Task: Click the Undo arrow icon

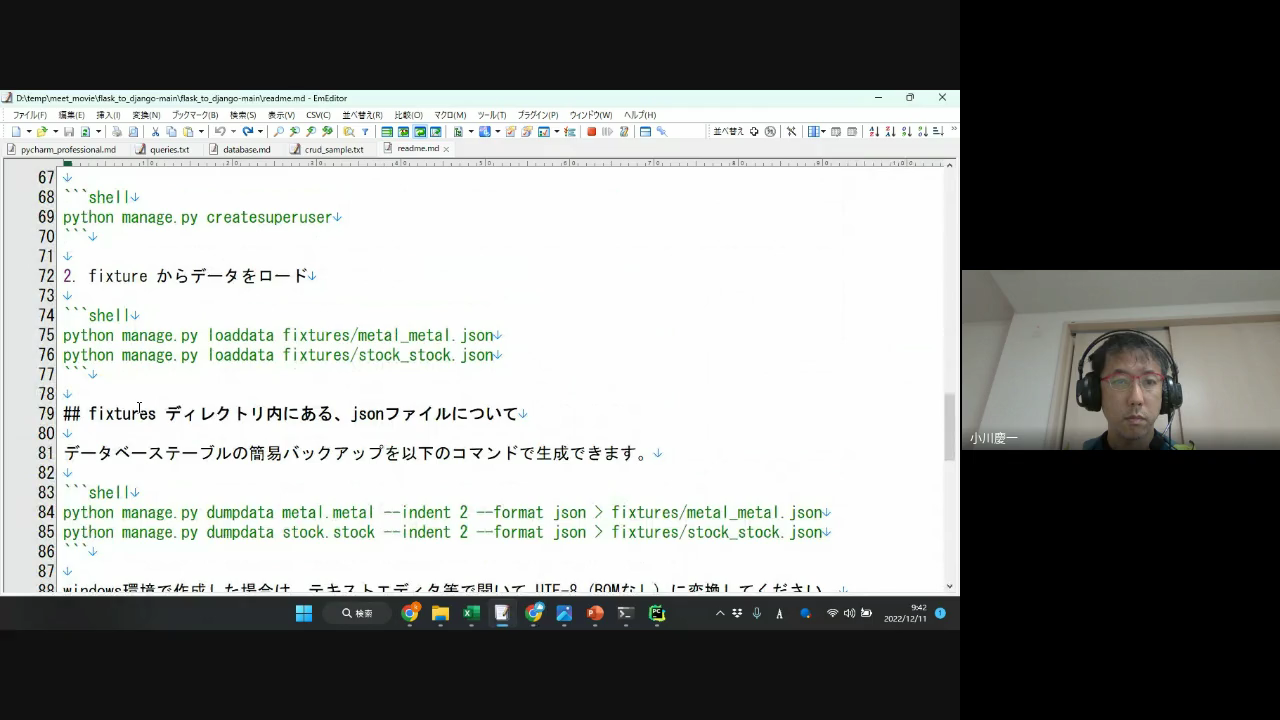Action: [x=219, y=132]
